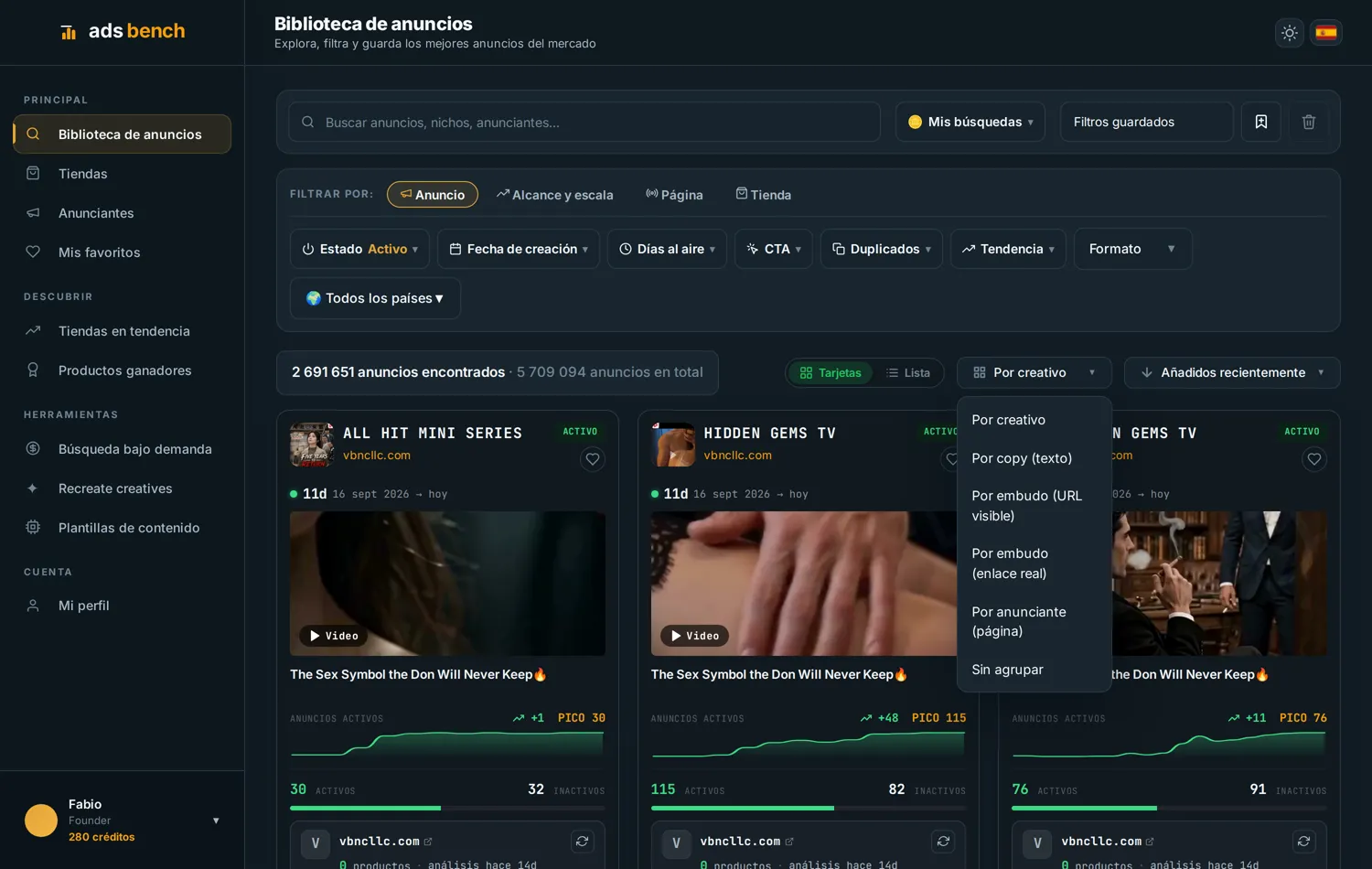Choose Por copy (texto) grouping option
The image size is (1372, 869).
tap(1034, 458)
